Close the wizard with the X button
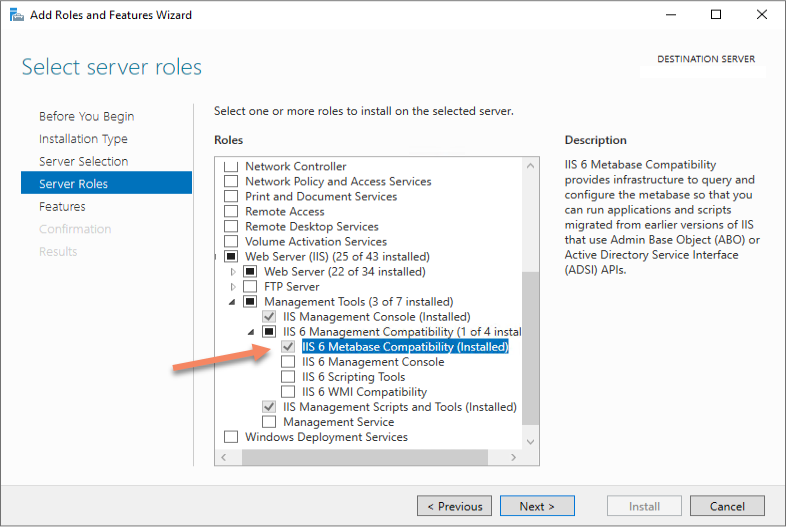Image resolution: width=786 pixels, height=527 pixels. [761, 15]
